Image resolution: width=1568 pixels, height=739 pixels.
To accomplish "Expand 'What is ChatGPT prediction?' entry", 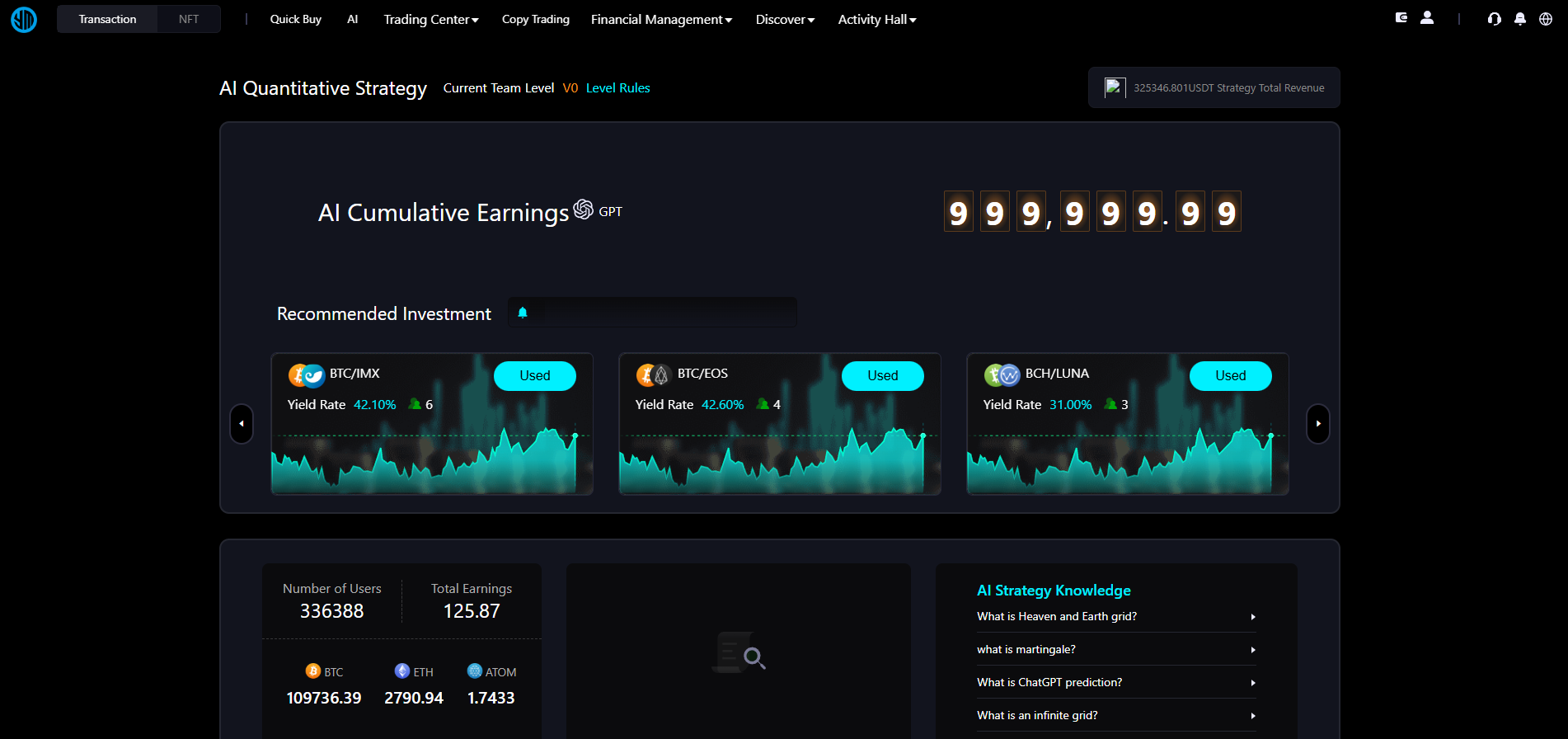I will coord(1116,682).
